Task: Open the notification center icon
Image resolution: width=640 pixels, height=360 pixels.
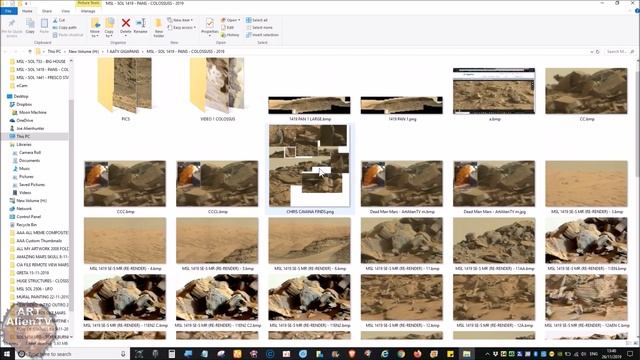Action: (x=631, y=354)
